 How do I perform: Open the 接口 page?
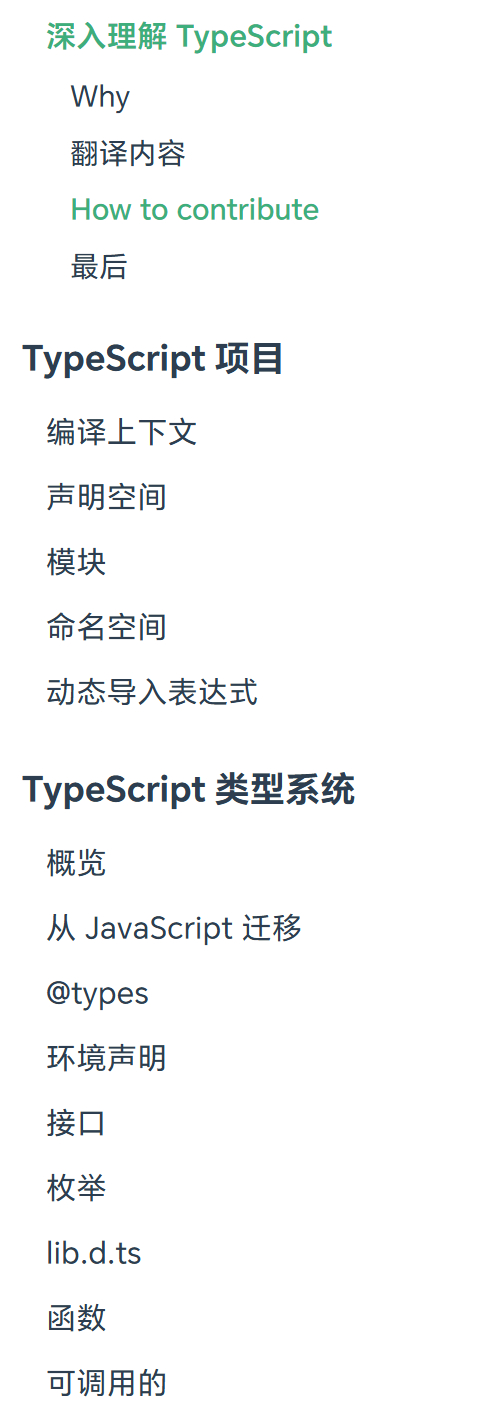(x=76, y=1123)
